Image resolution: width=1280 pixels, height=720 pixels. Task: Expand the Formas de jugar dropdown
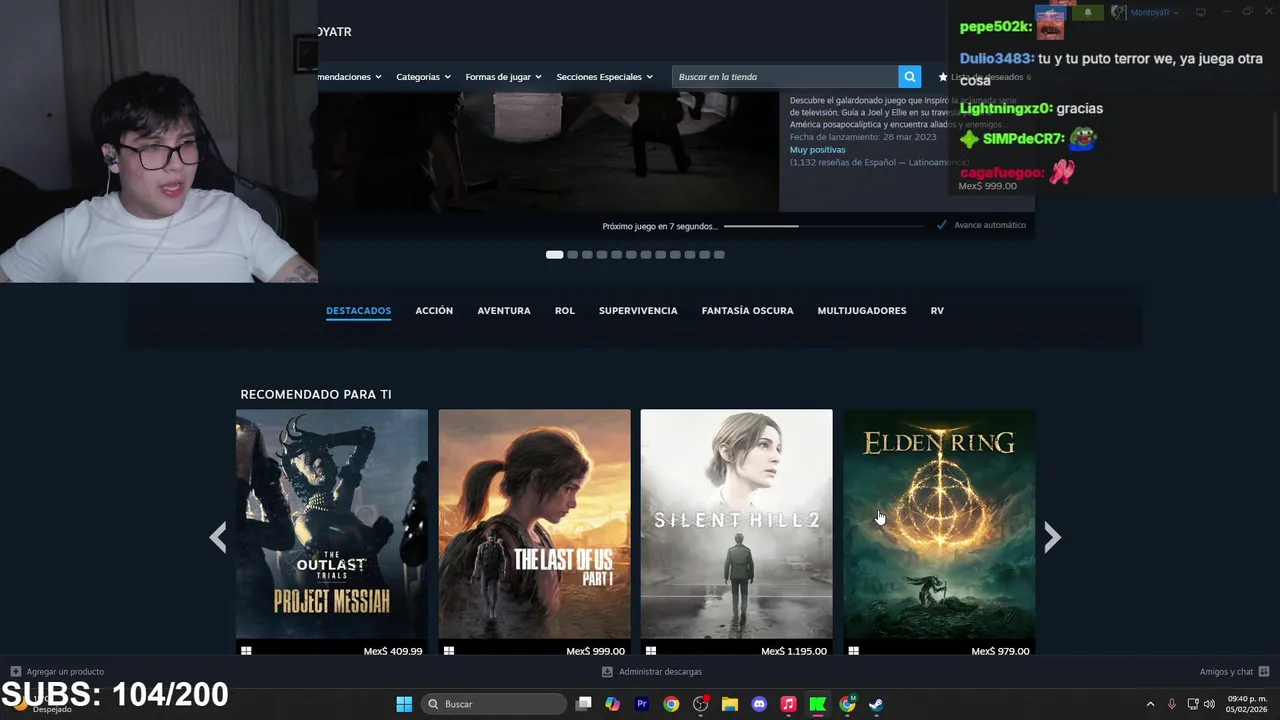(503, 77)
